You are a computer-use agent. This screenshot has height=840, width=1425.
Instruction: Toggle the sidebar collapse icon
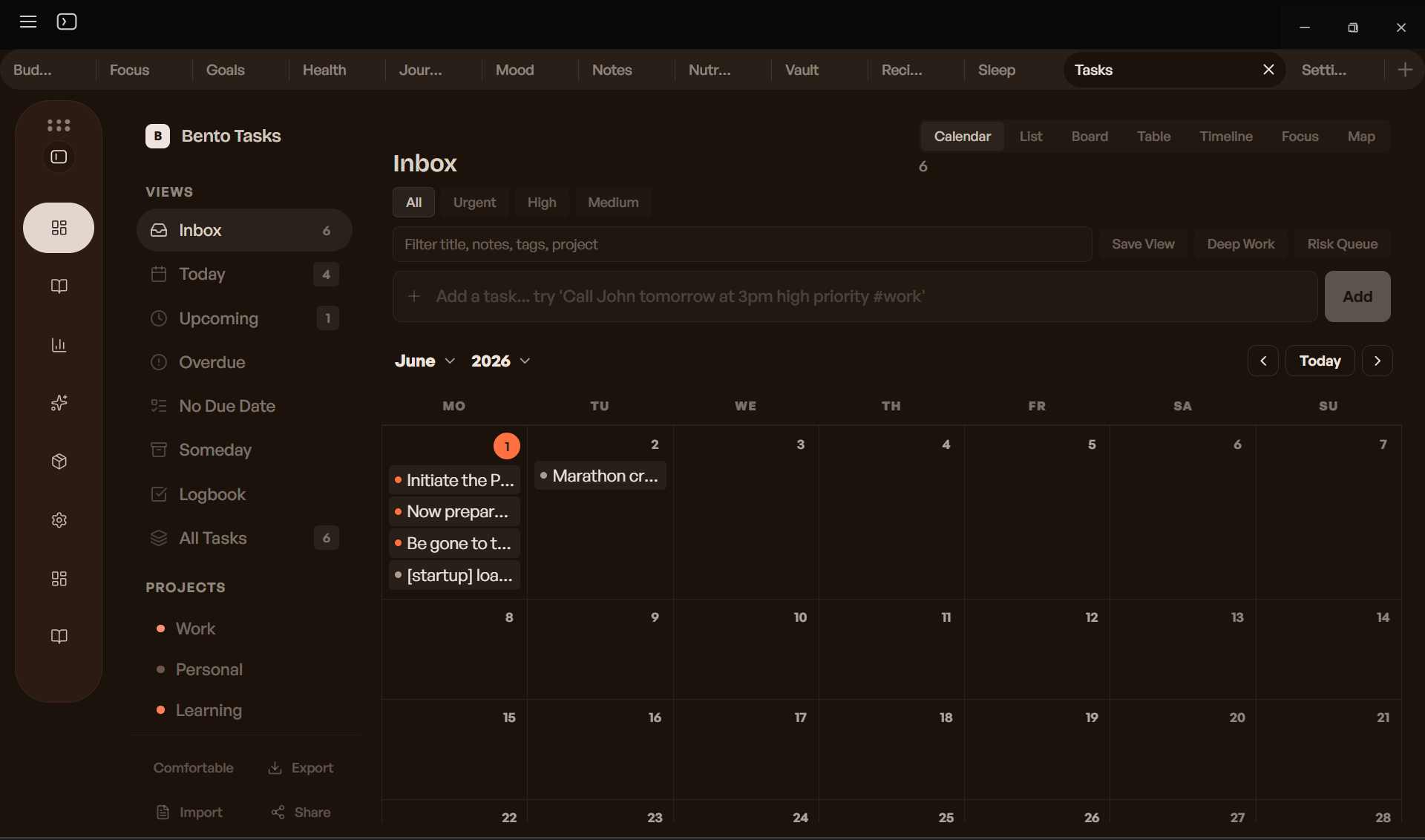click(59, 157)
